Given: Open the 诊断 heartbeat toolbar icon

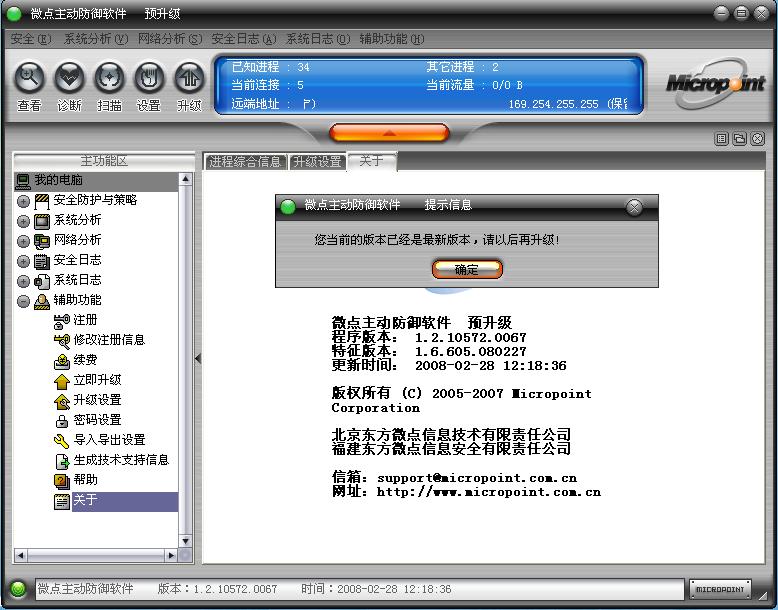Looking at the screenshot, I should tap(69, 77).
